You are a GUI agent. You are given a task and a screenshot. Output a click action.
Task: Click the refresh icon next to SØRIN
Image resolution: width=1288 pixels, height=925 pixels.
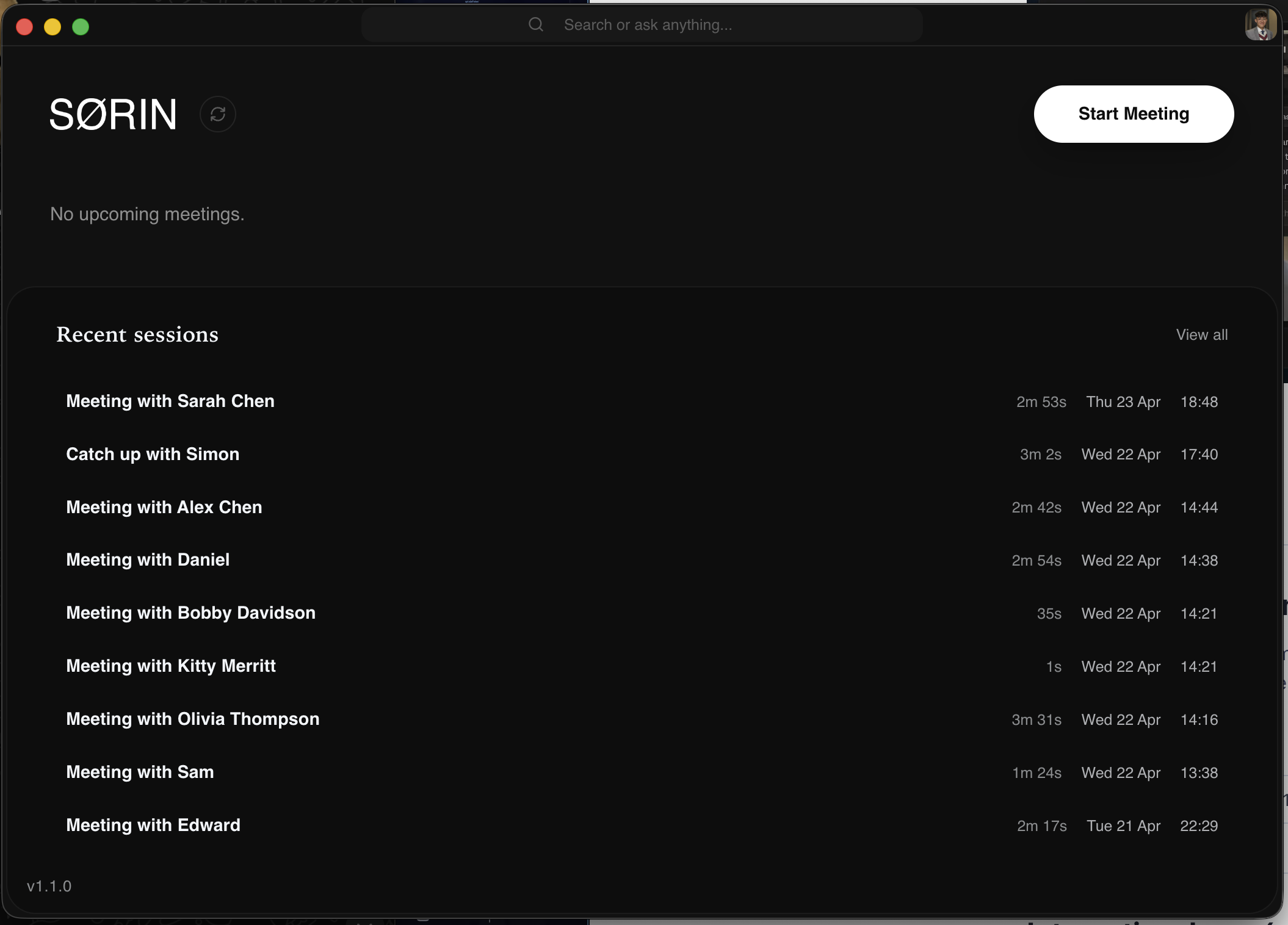point(218,114)
